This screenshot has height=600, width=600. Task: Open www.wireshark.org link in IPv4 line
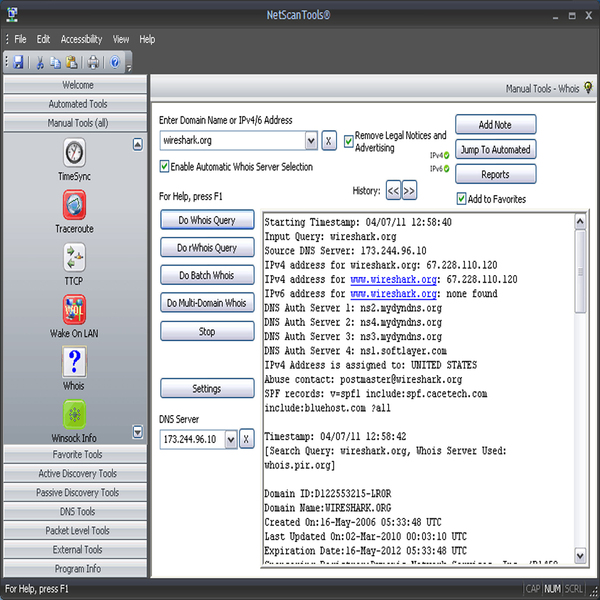click(393, 279)
